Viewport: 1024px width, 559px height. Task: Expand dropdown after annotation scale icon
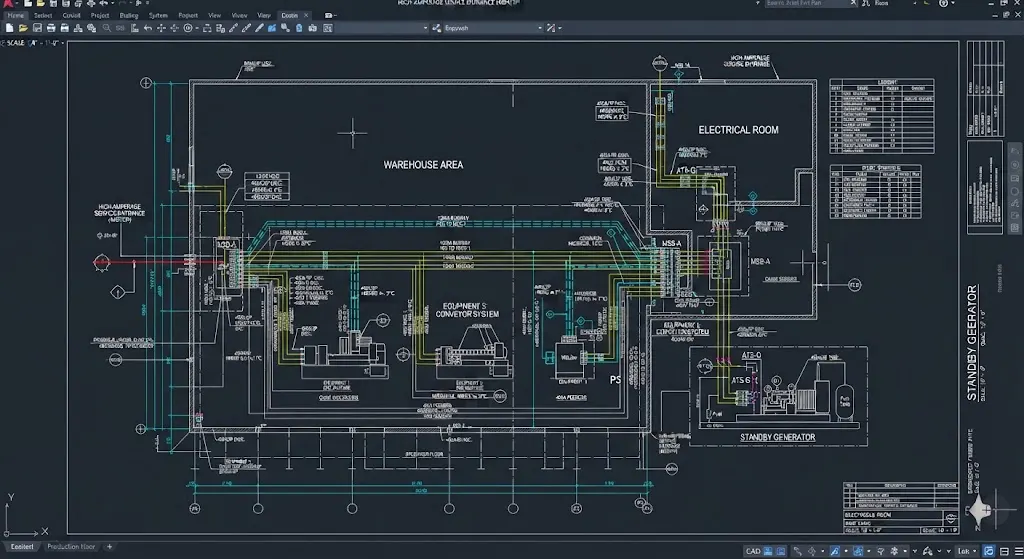[x=939, y=551]
